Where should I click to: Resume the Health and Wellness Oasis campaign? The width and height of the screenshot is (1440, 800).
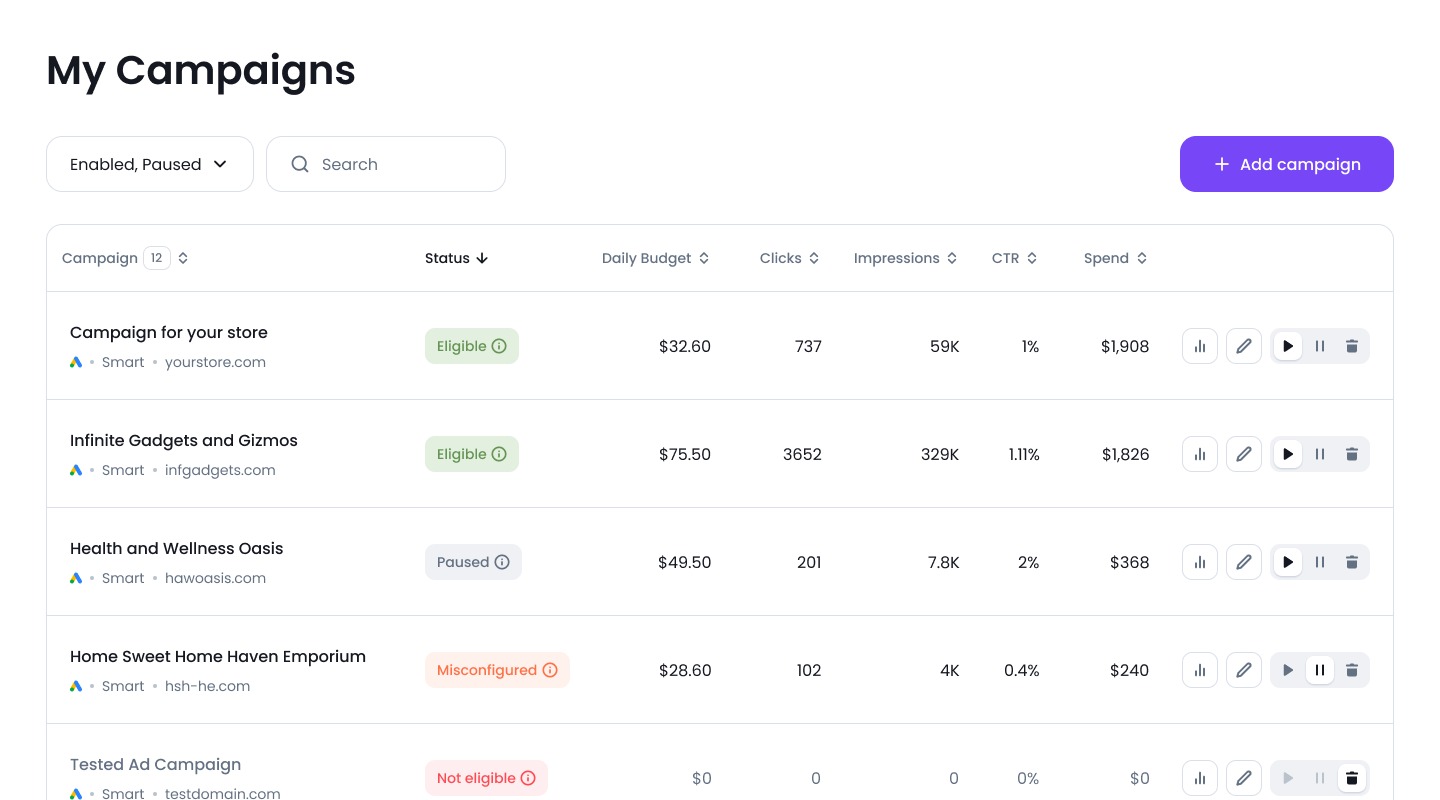tap(1288, 562)
